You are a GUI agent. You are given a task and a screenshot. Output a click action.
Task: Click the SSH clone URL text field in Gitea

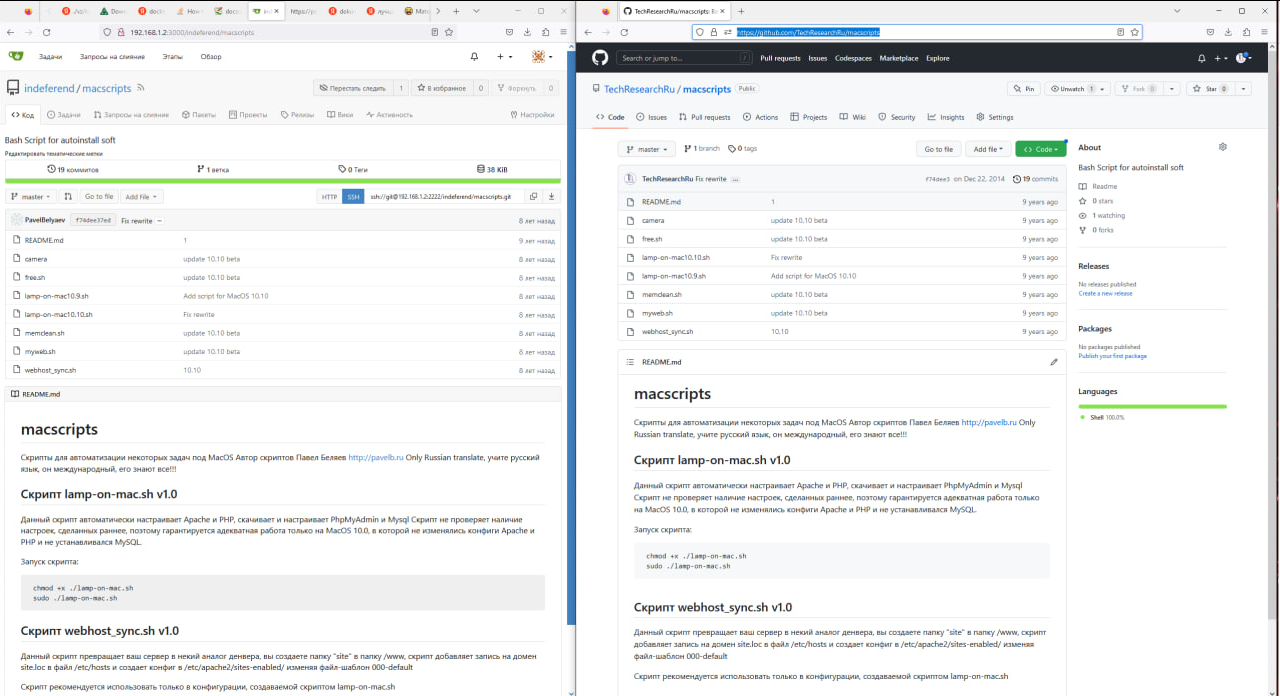444,197
